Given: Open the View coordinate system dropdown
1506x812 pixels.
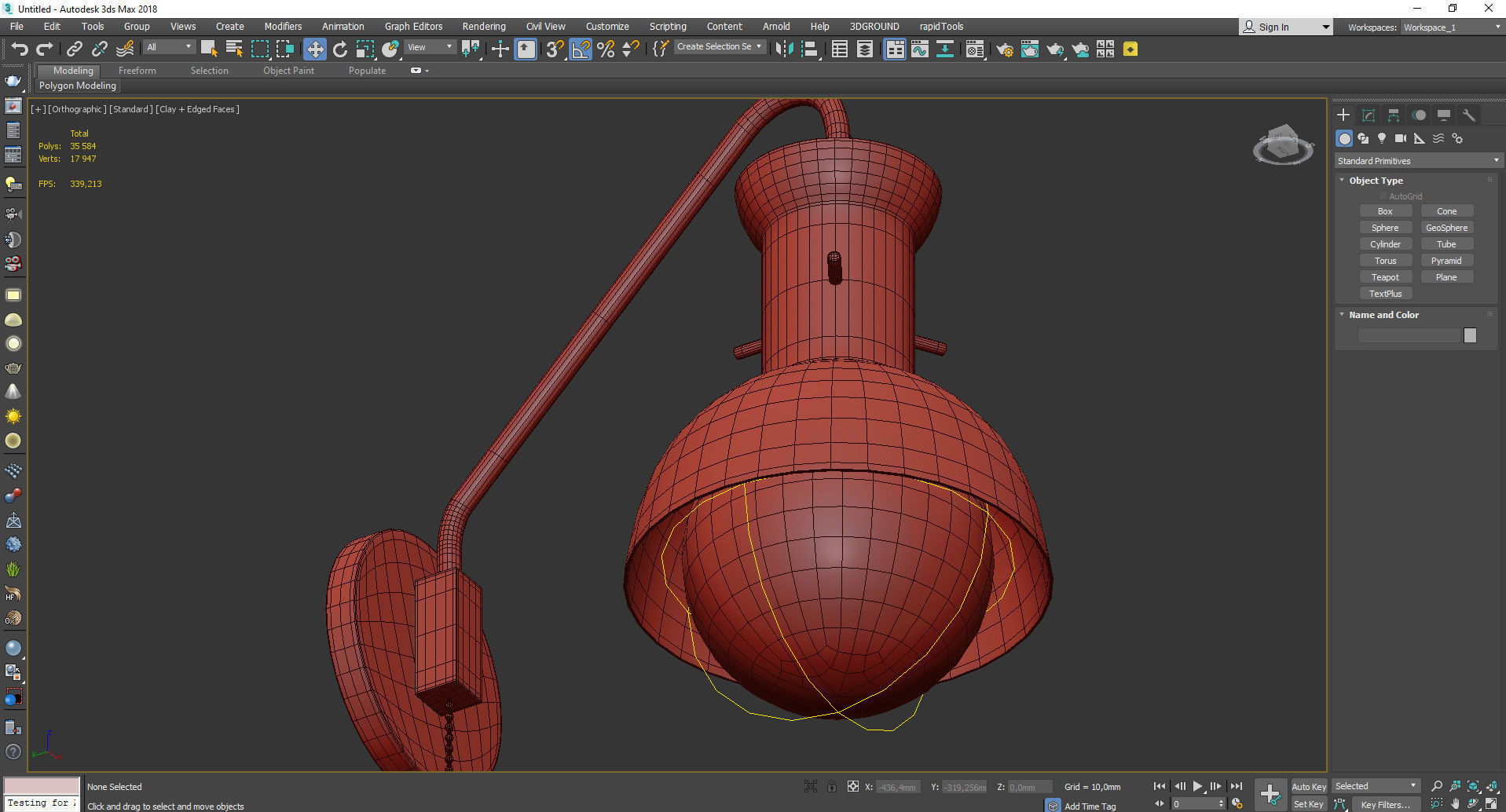Looking at the screenshot, I should click(429, 47).
